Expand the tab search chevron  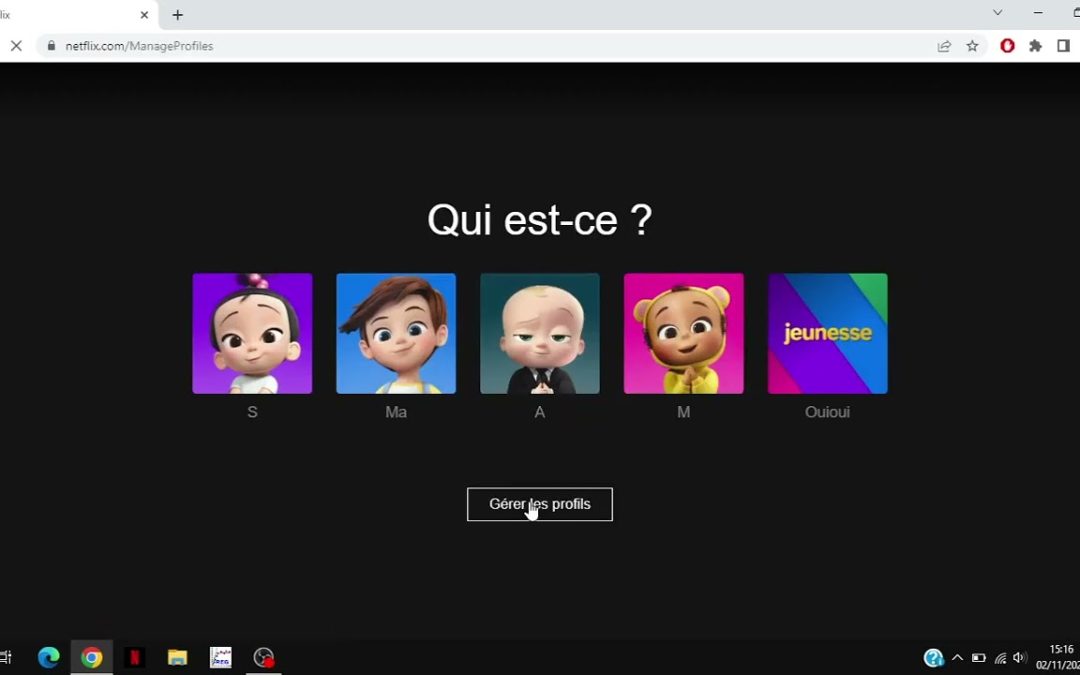point(997,12)
